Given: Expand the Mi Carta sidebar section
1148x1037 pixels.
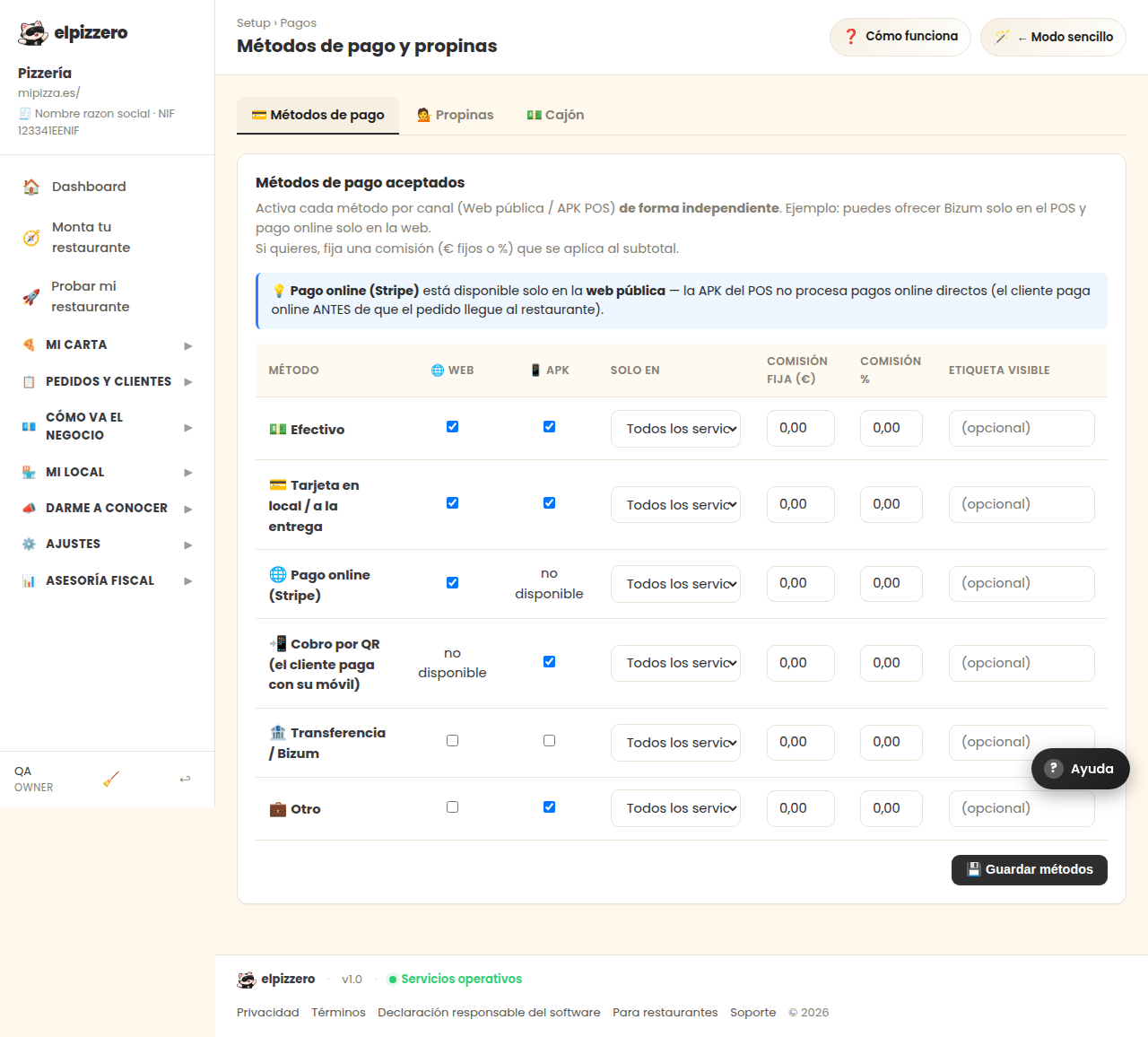Looking at the screenshot, I should pos(108,344).
